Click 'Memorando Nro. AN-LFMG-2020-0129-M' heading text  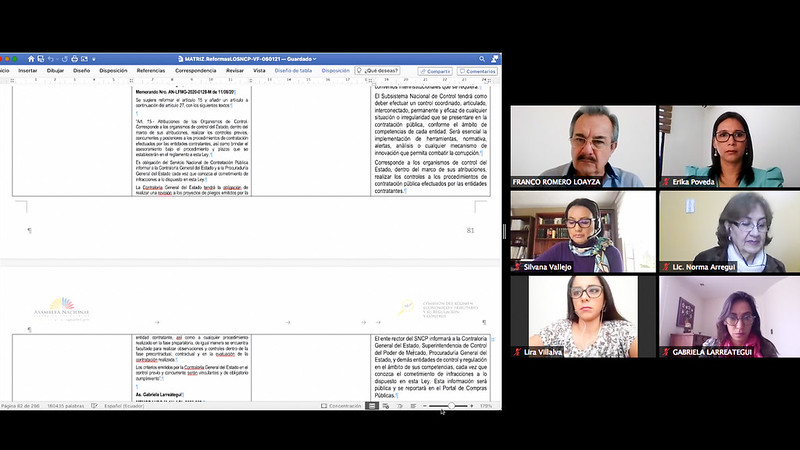tap(185, 92)
